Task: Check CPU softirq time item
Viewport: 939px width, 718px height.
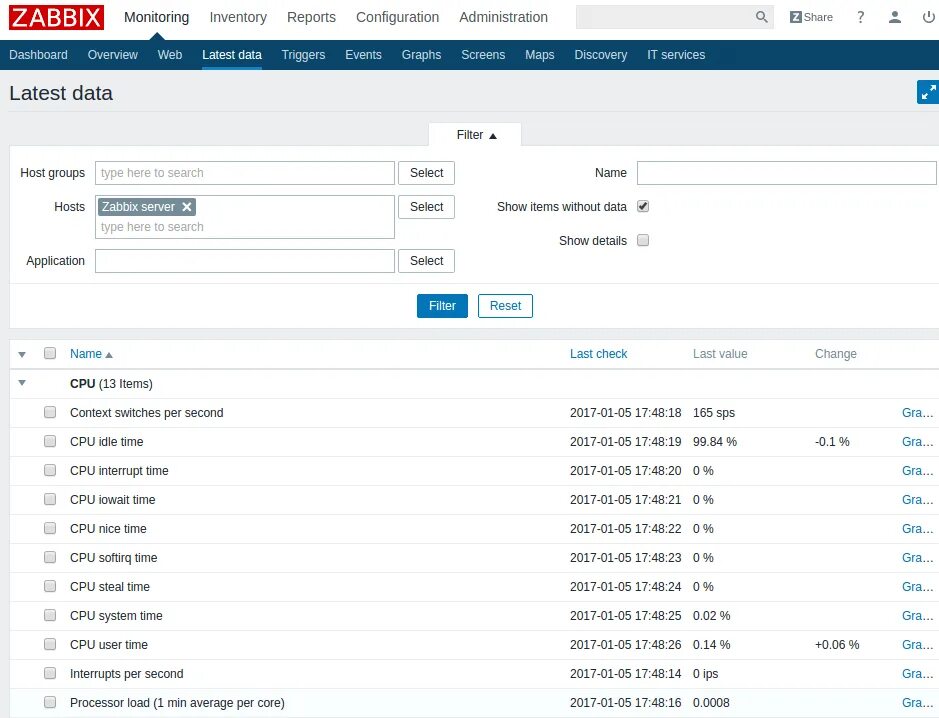Action: pyautogui.click(x=50, y=558)
